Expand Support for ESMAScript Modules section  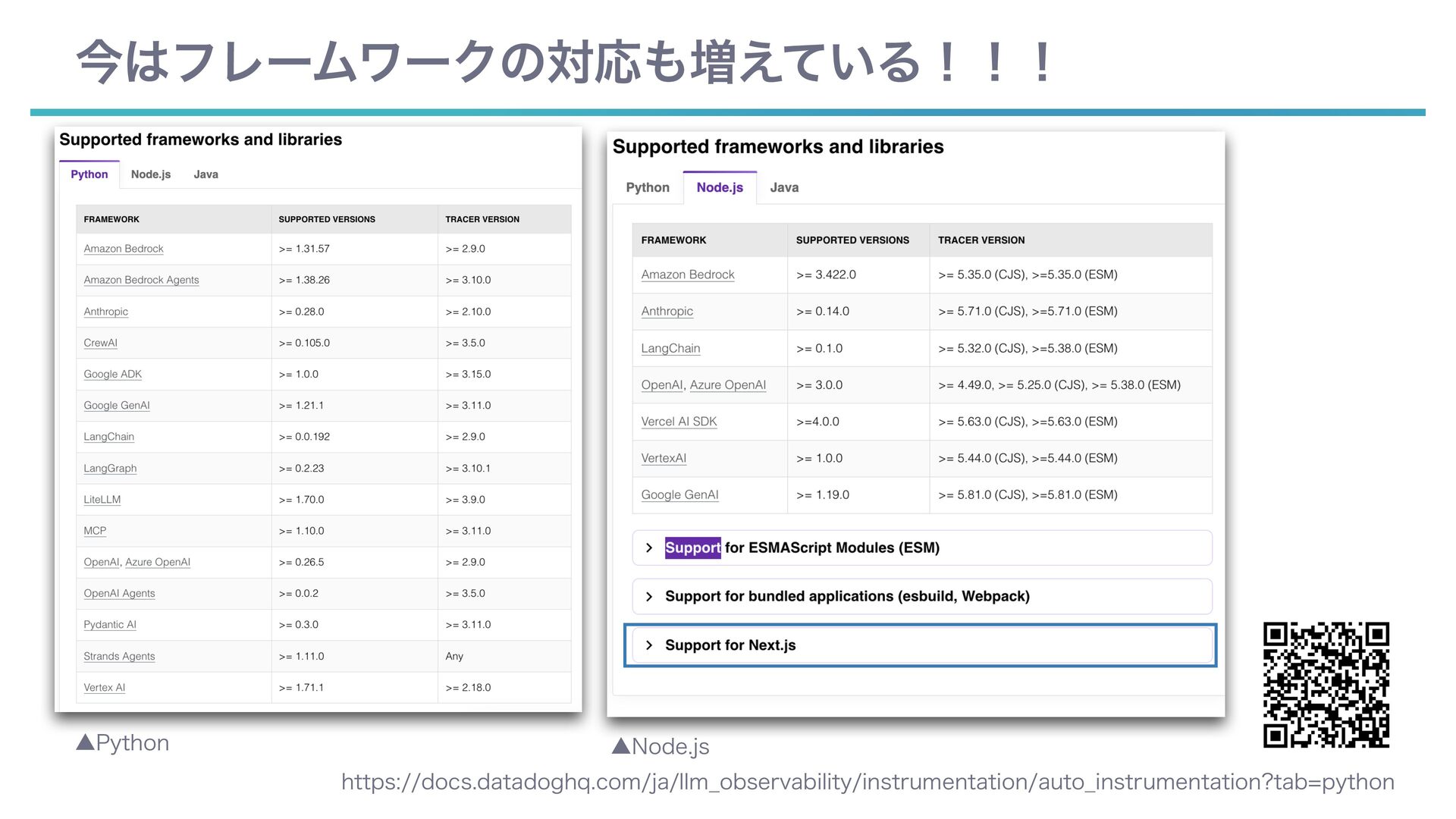click(x=801, y=548)
